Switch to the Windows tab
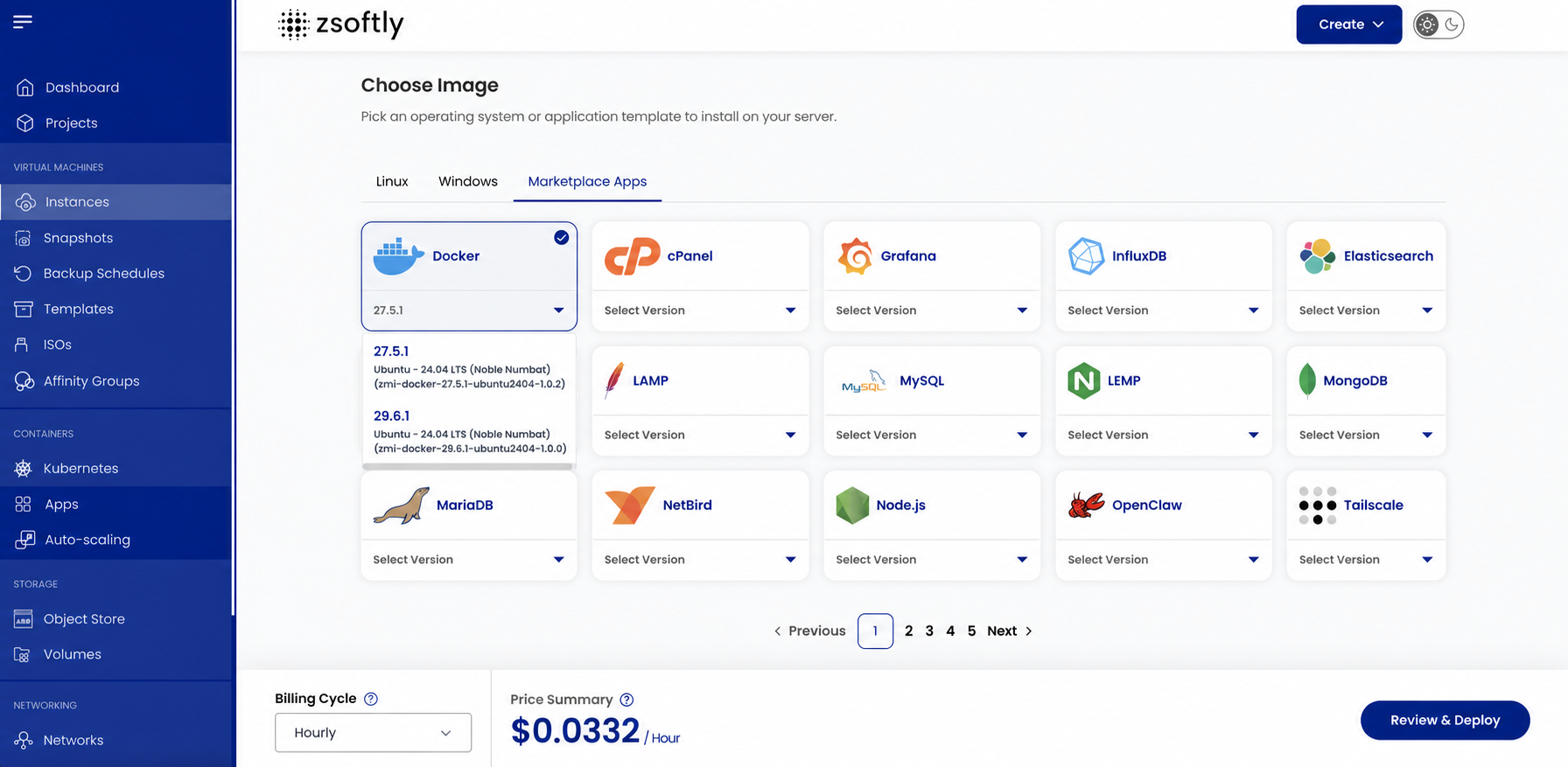This screenshot has width=1568, height=767. (468, 181)
